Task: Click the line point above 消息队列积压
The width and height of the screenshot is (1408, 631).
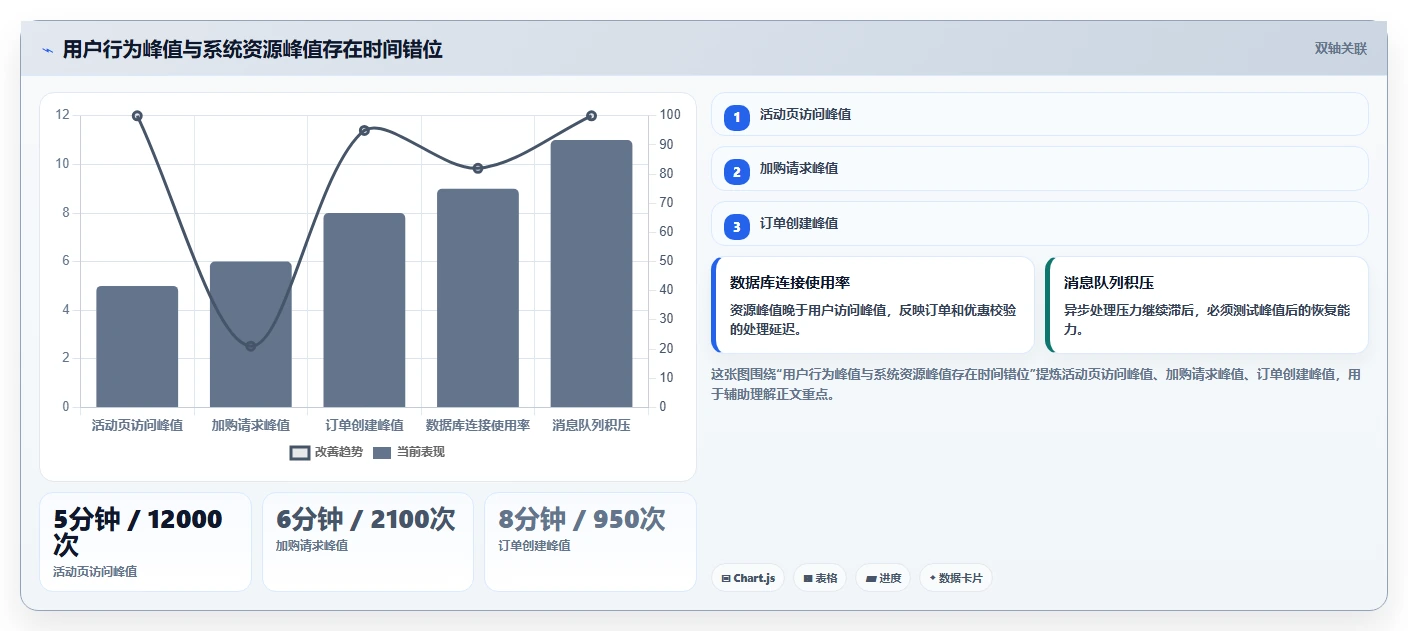Action: tap(591, 116)
